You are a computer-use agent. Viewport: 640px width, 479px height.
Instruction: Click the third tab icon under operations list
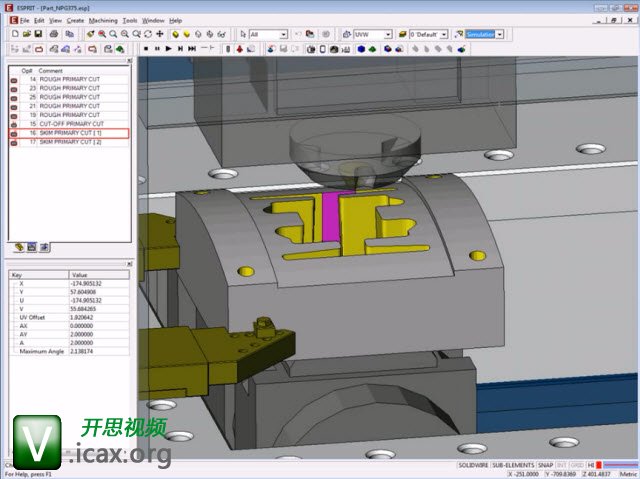(44, 247)
